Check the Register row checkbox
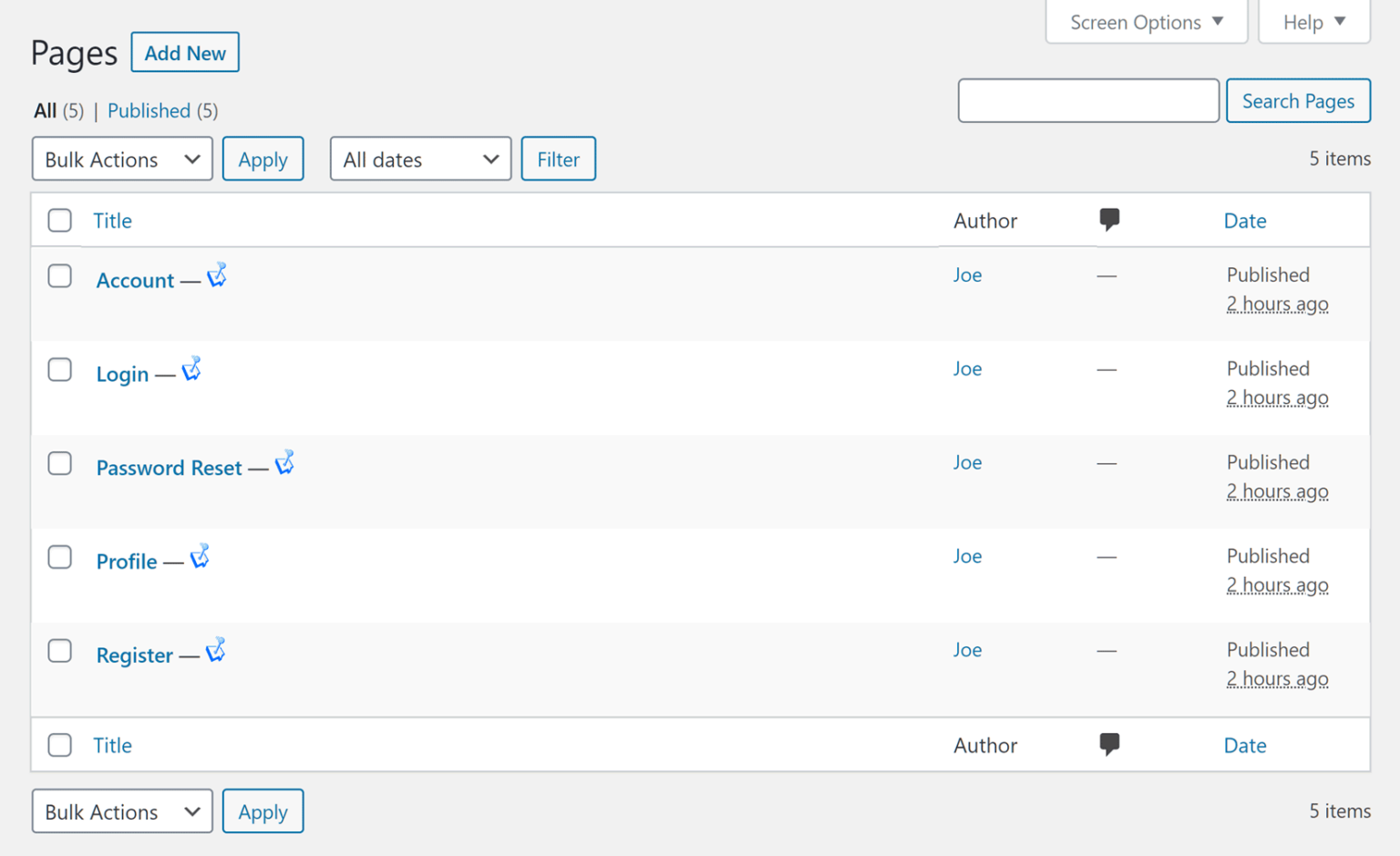This screenshot has height=856, width=1400. [59, 650]
